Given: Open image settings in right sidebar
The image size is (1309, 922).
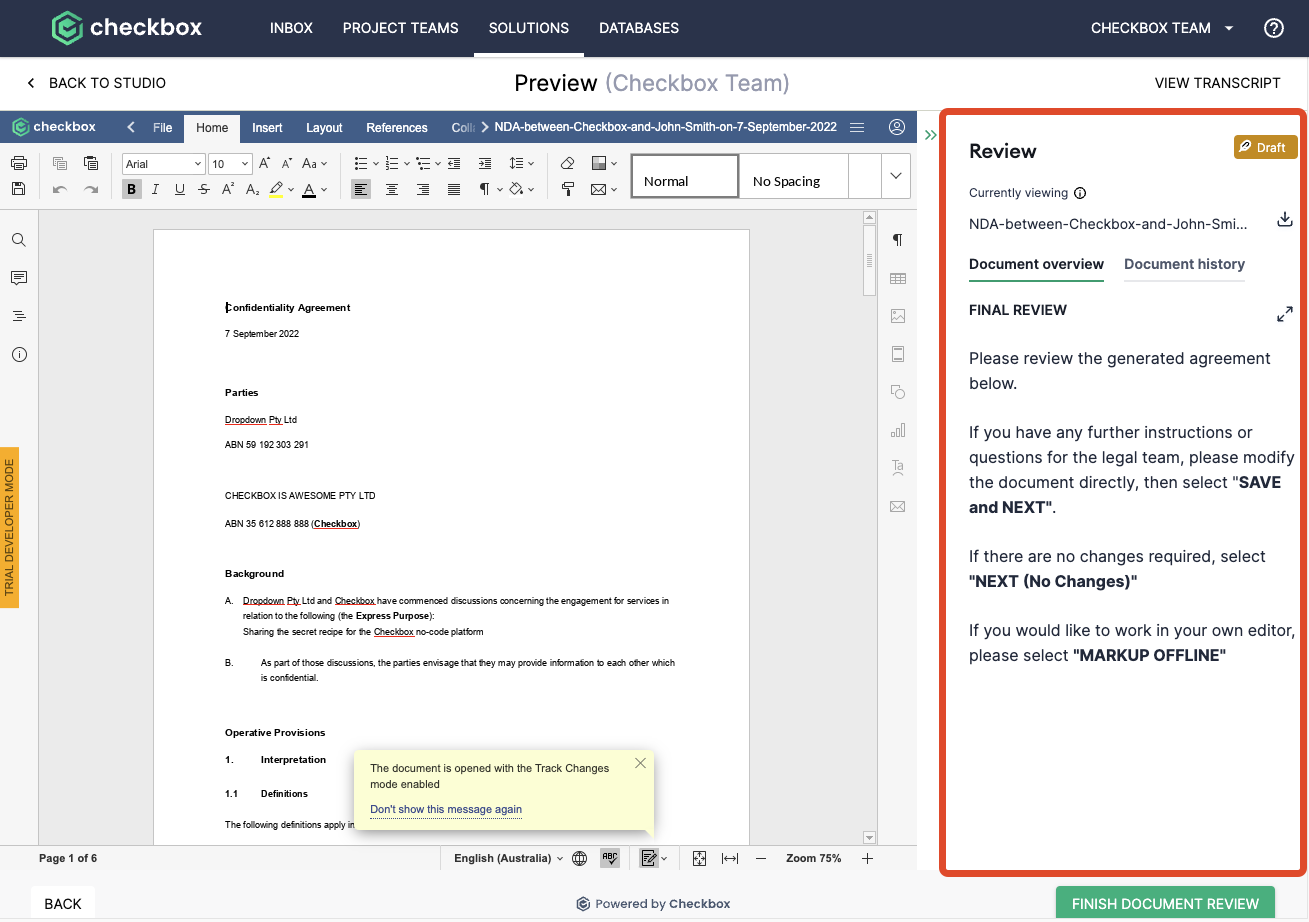Looking at the screenshot, I should point(897,316).
